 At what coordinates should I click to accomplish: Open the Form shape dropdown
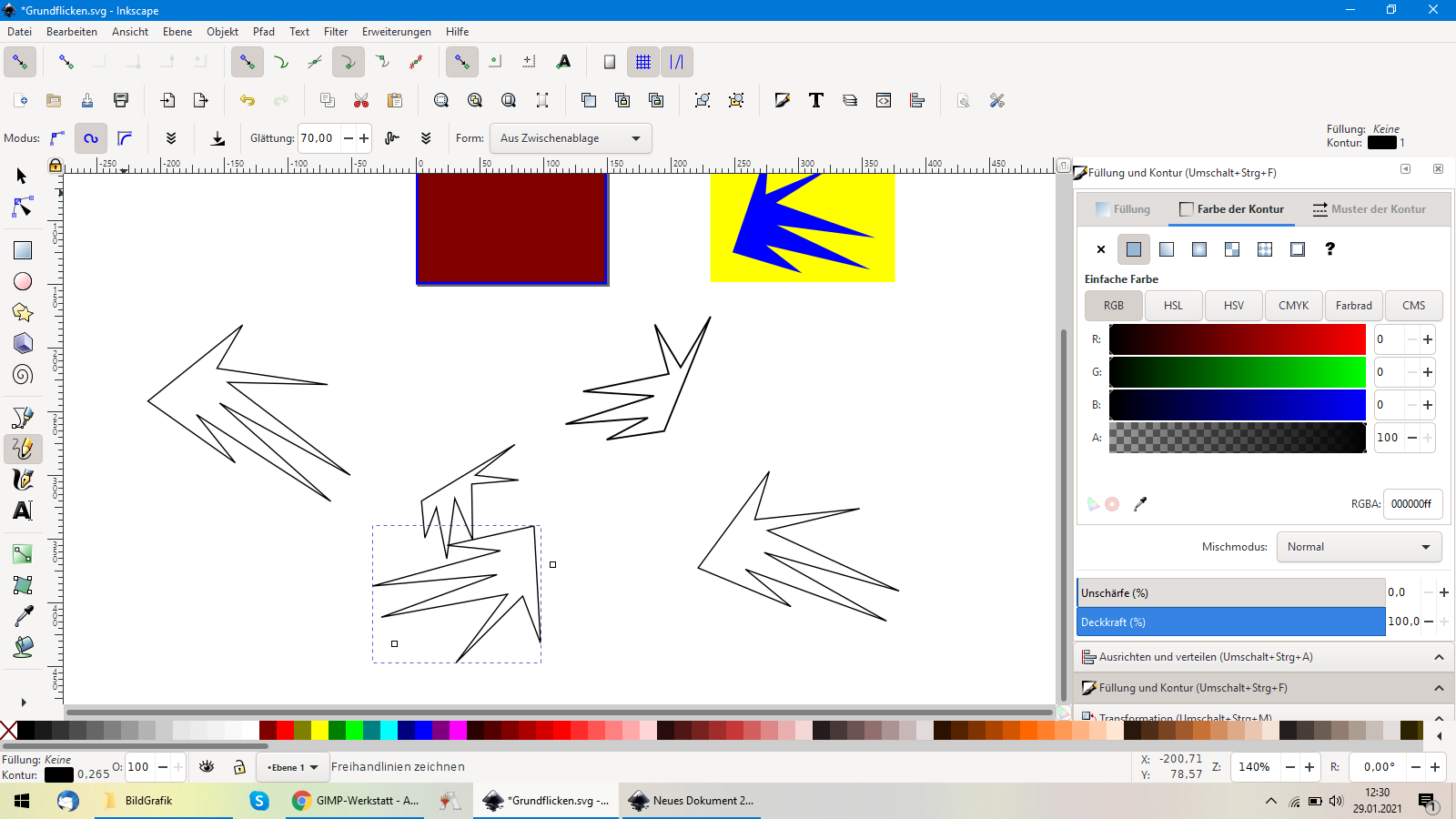coord(571,138)
